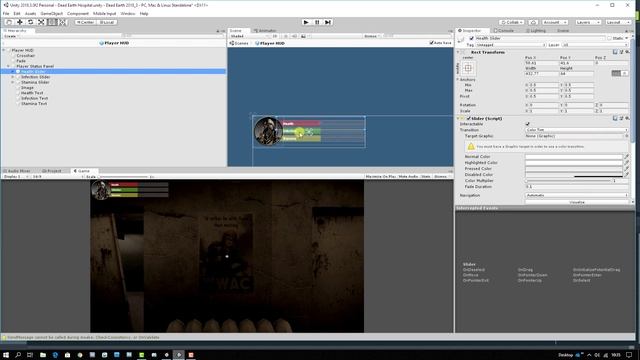Image resolution: width=640 pixels, height=360 pixels.
Task: Toggle the Local handle rotation button
Action: (x=107, y=22)
